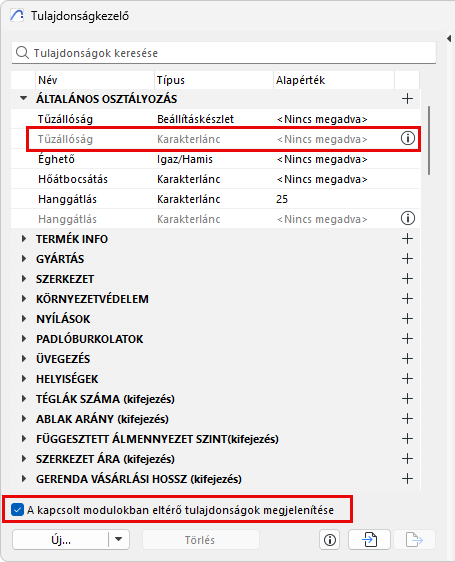Add property to GYÁRTÁS group
455x562 pixels.
click(407, 259)
